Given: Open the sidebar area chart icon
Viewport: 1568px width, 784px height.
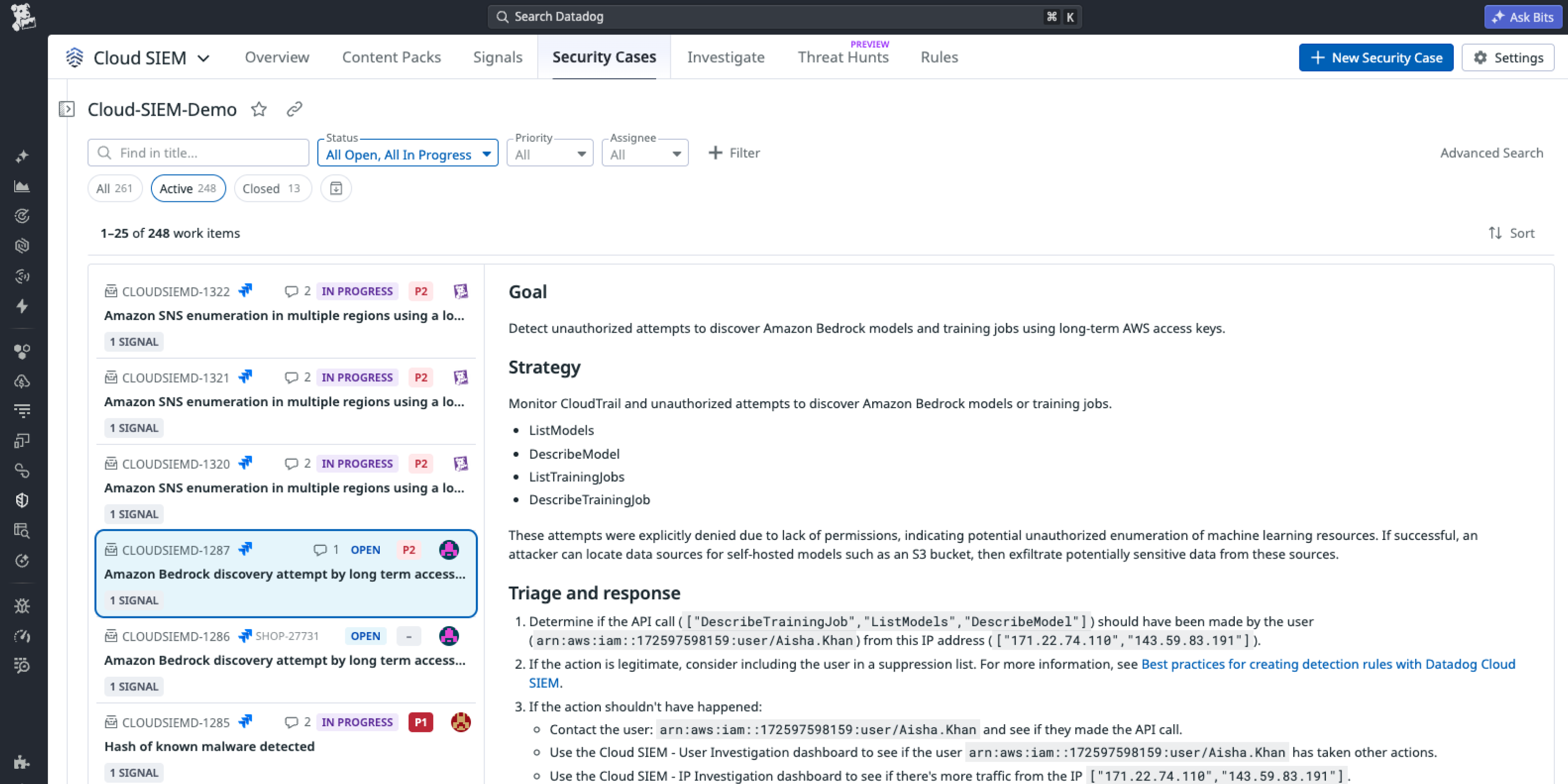Looking at the screenshot, I should (22, 186).
